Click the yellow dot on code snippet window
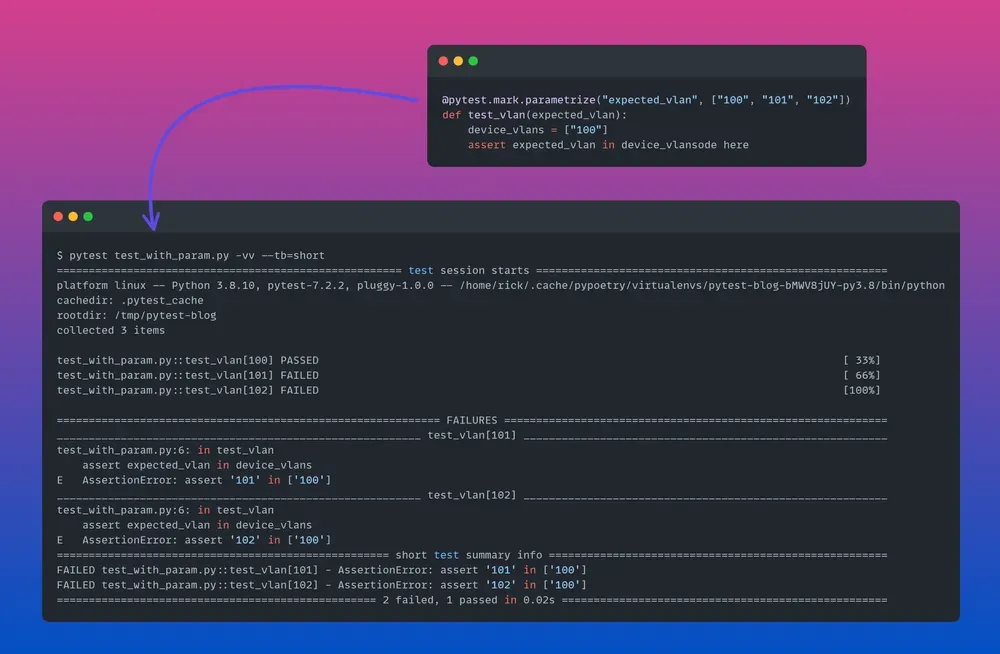This screenshot has width=1000, height=654. [x=459, y=61]
